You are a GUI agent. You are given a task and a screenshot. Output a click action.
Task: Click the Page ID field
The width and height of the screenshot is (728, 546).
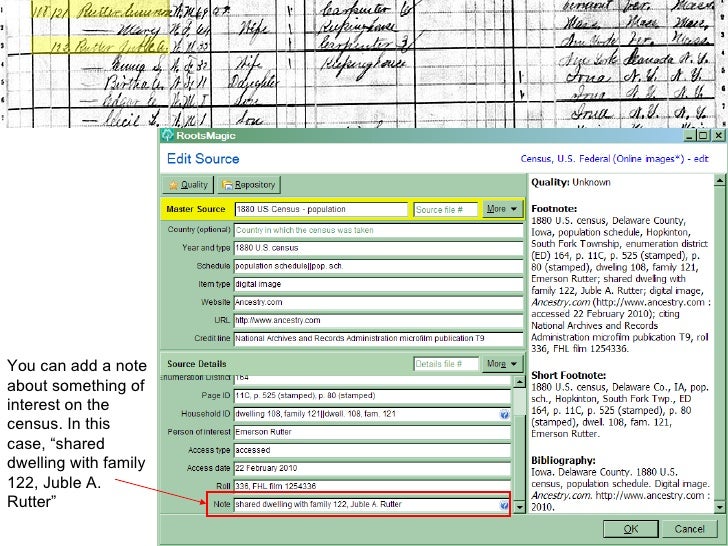tap(372, 396)
